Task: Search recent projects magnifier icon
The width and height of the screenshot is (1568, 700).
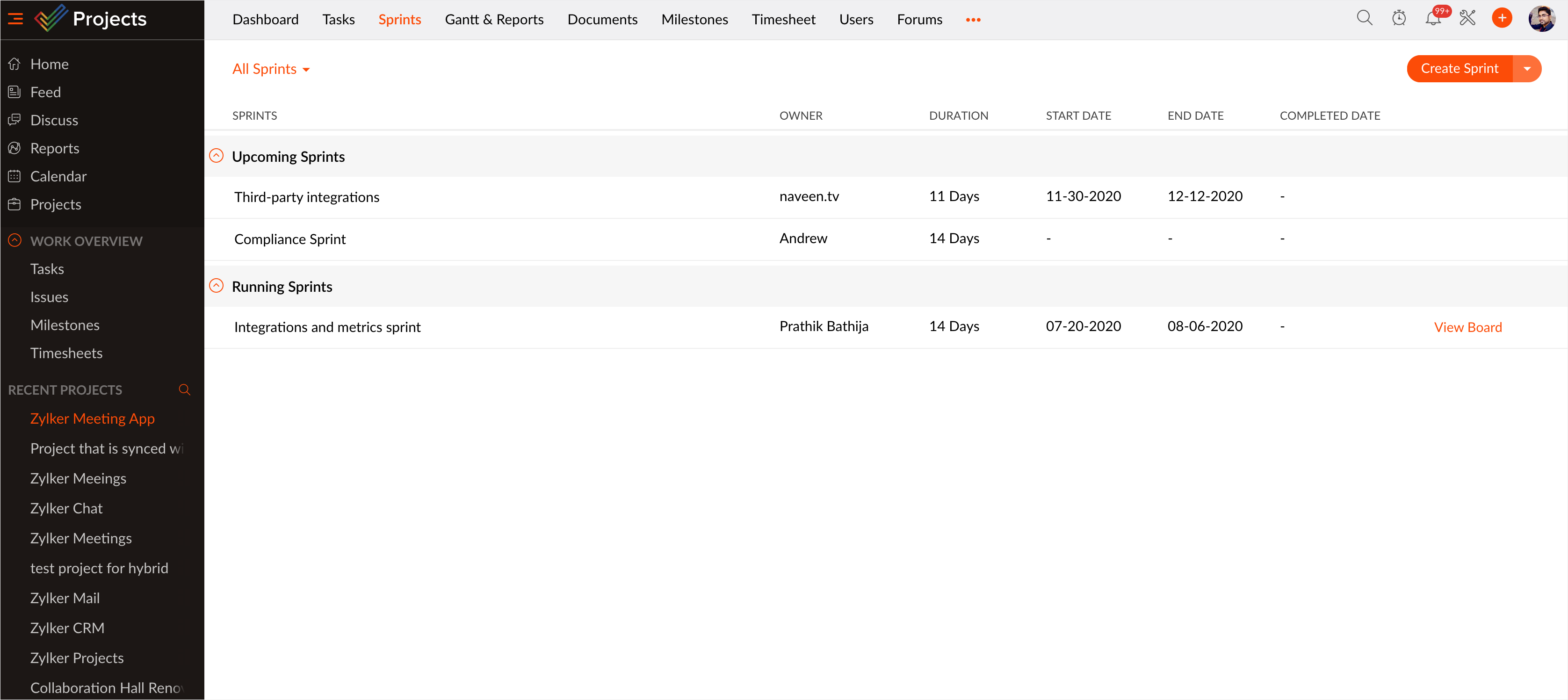Action: click(x=184, y=390)
